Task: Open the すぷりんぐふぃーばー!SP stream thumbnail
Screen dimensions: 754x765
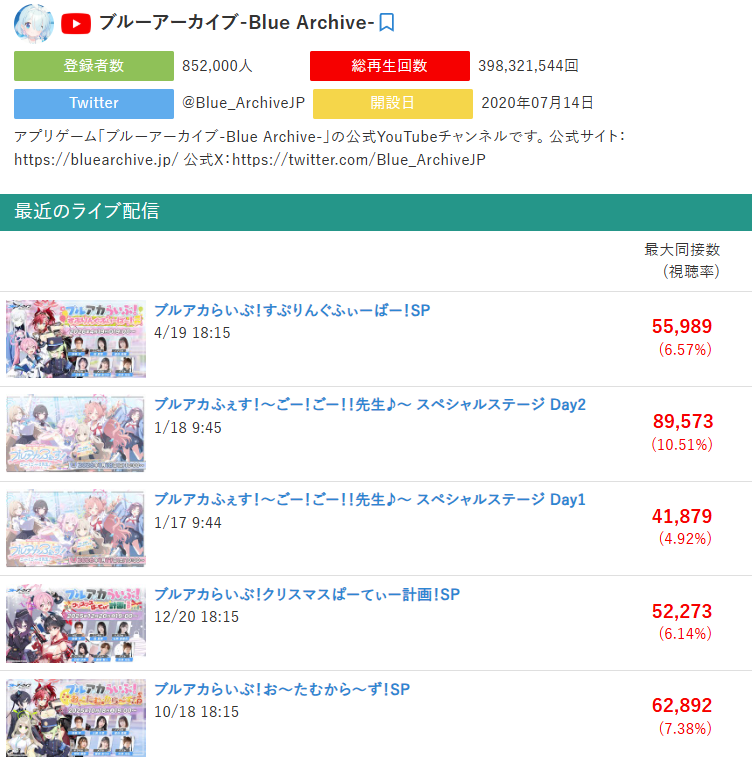Action: tap(76, 339)
